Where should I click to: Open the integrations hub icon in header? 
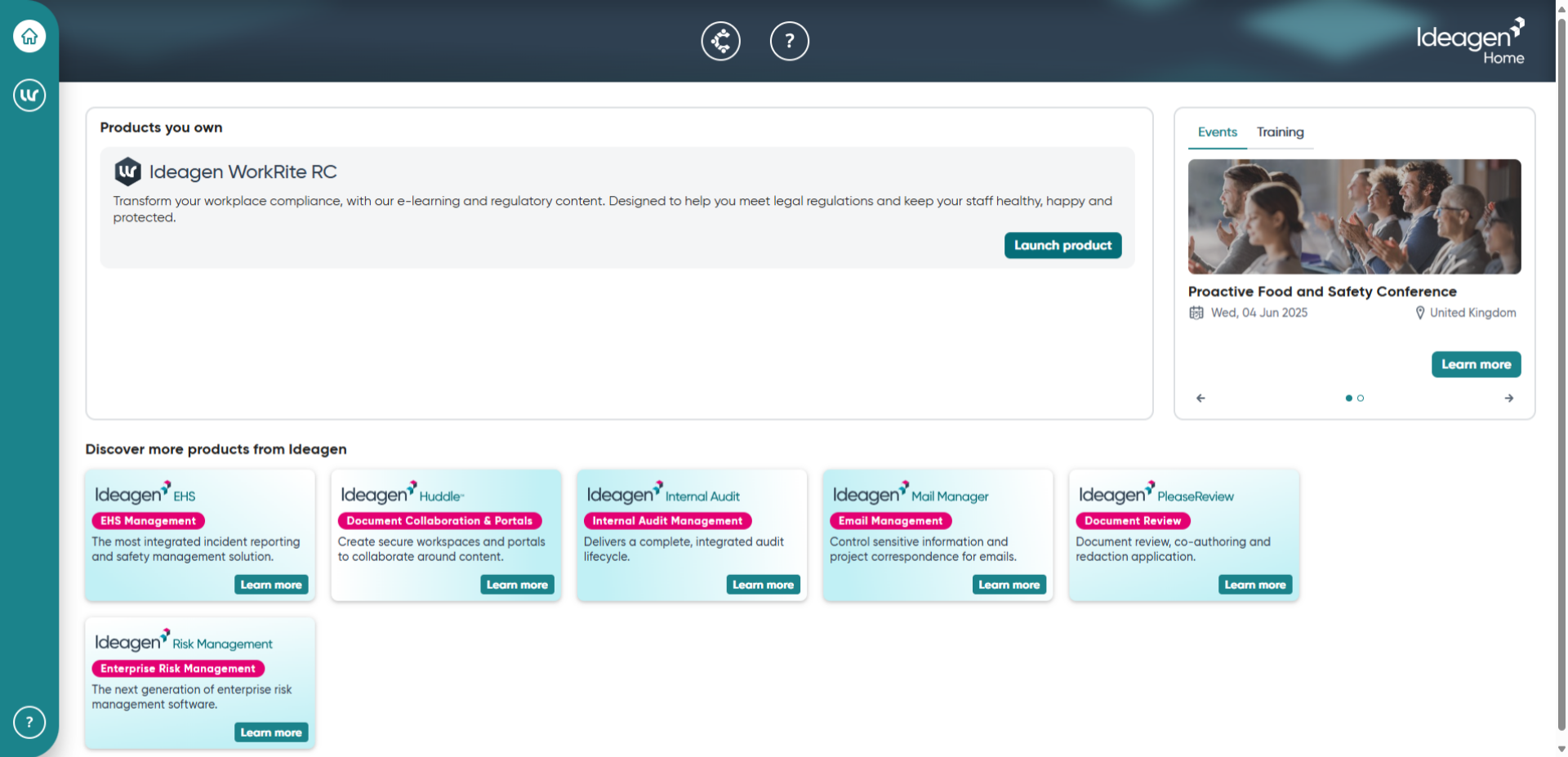coord(720,41)
